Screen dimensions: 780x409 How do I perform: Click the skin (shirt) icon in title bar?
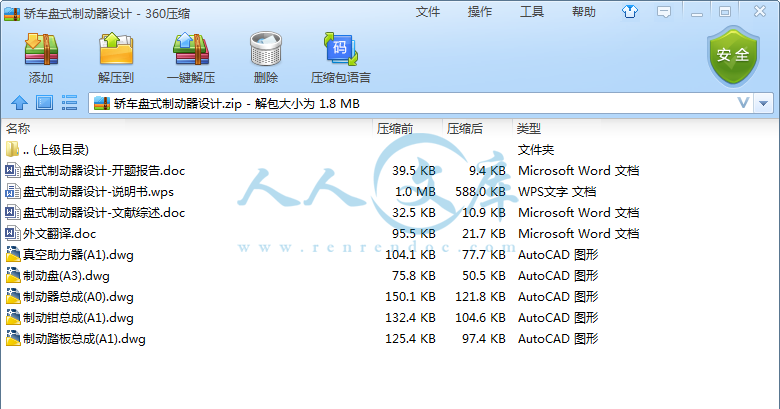click(630, 11)
